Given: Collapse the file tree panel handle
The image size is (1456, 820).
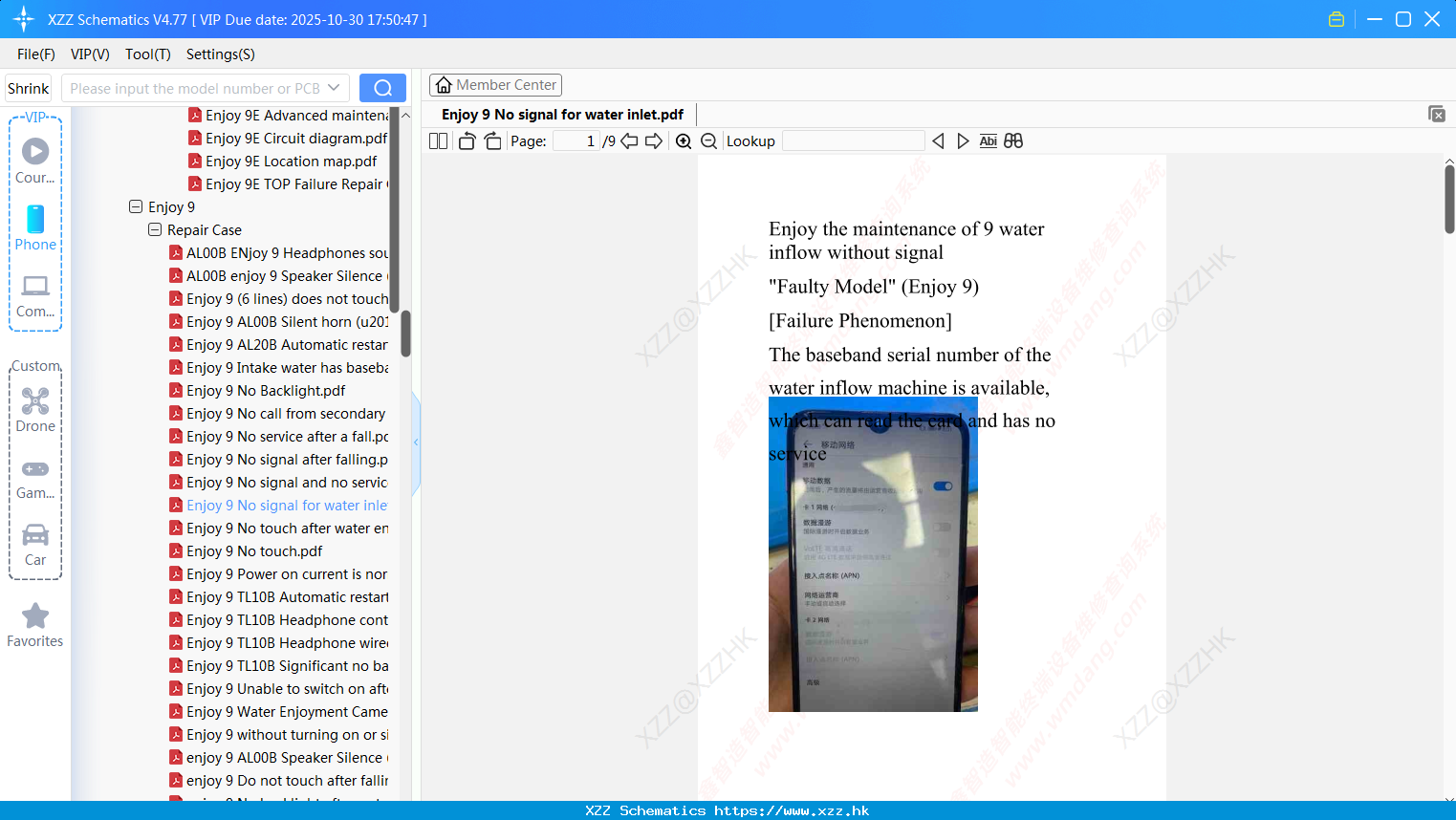Looking at the screenshot, I should 417,442.
